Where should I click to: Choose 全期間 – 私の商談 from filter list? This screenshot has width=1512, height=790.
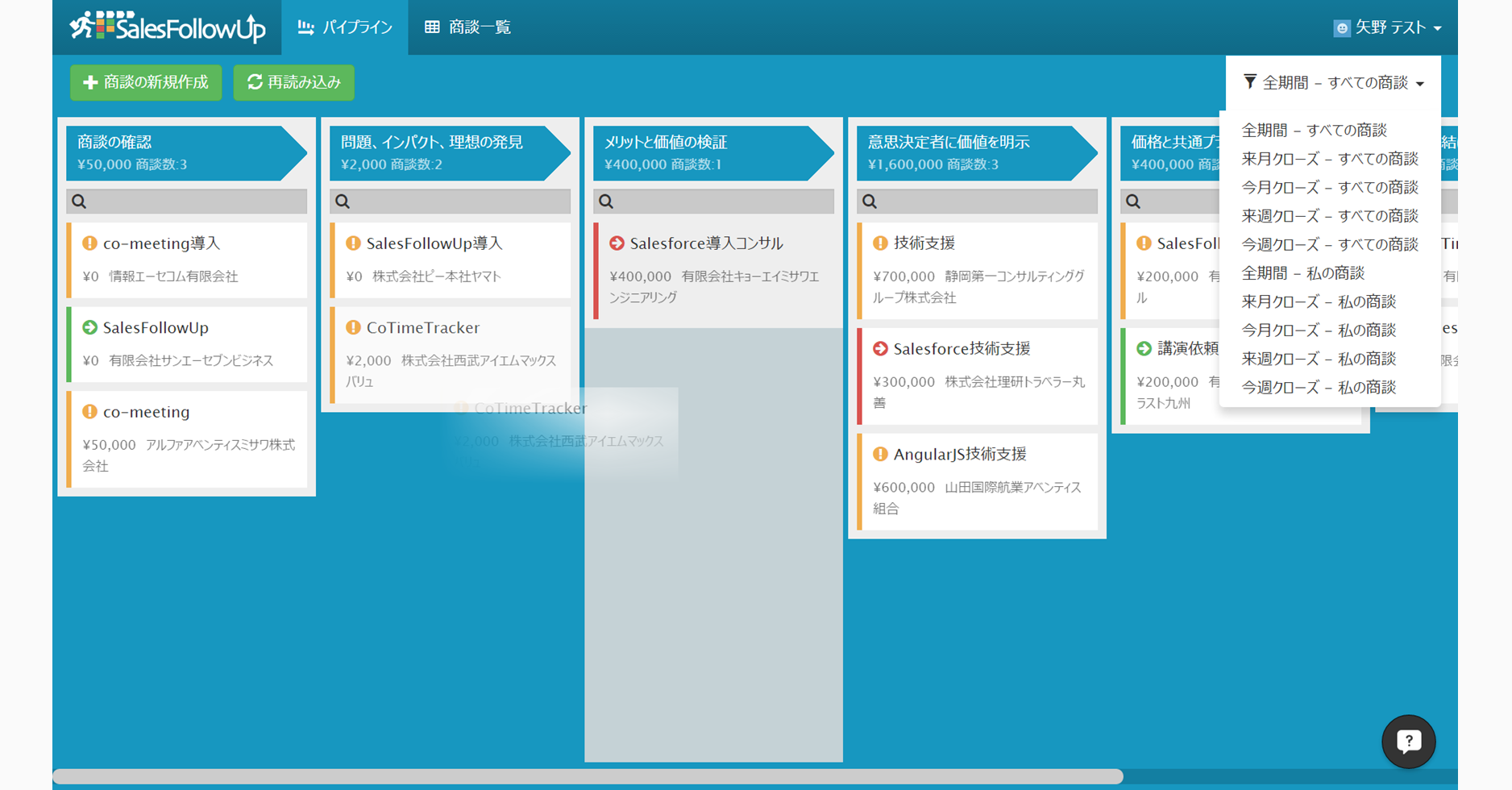click(1302, 273)
